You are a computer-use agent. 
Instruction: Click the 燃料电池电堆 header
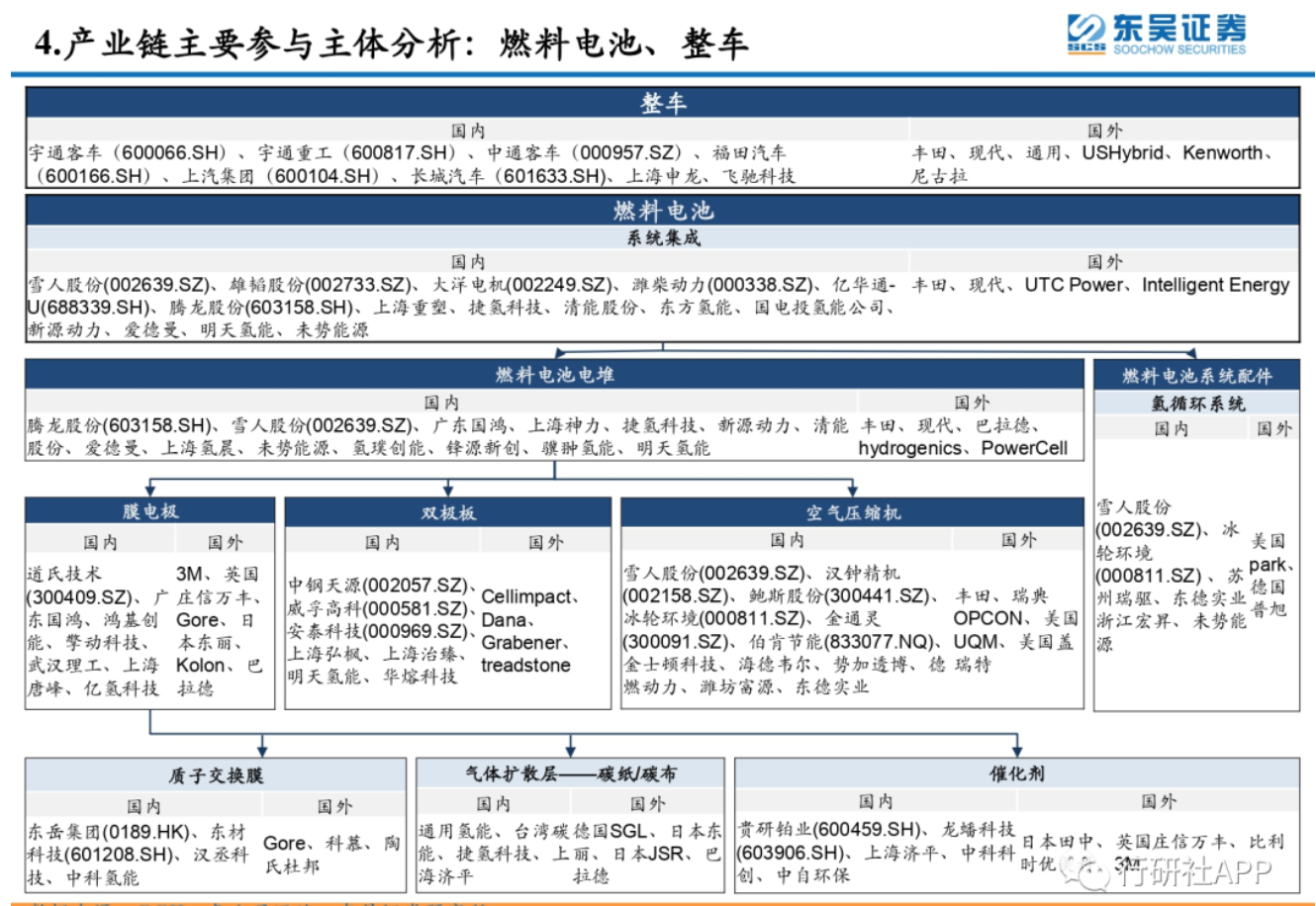(x=554, y=374)
